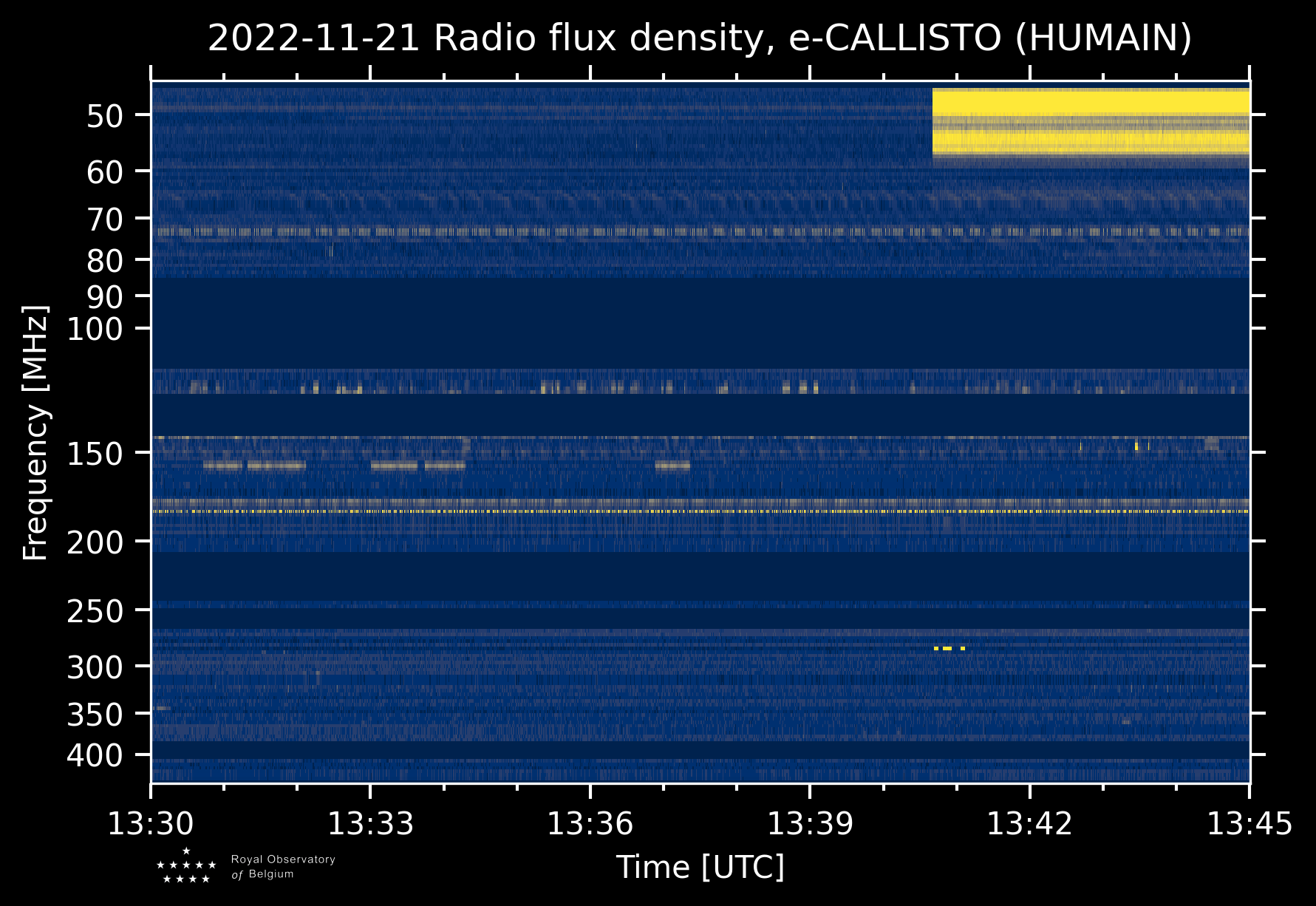
Task: Select the 13:45 time tick label
Action: (x=1249, y=823)
